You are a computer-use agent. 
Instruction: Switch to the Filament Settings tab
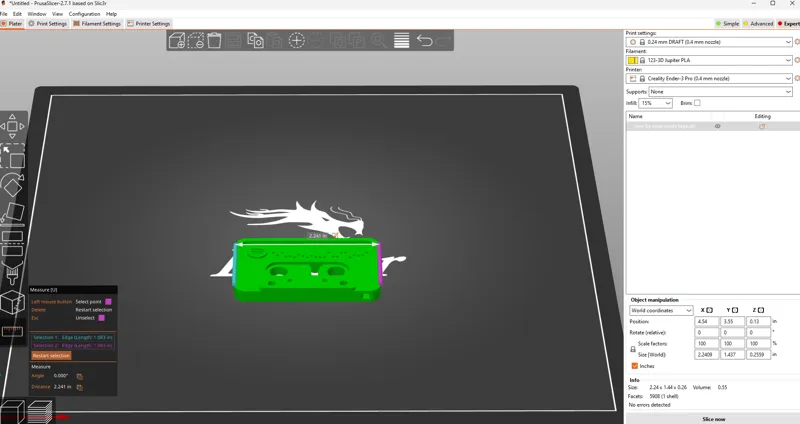click(97, 23)
